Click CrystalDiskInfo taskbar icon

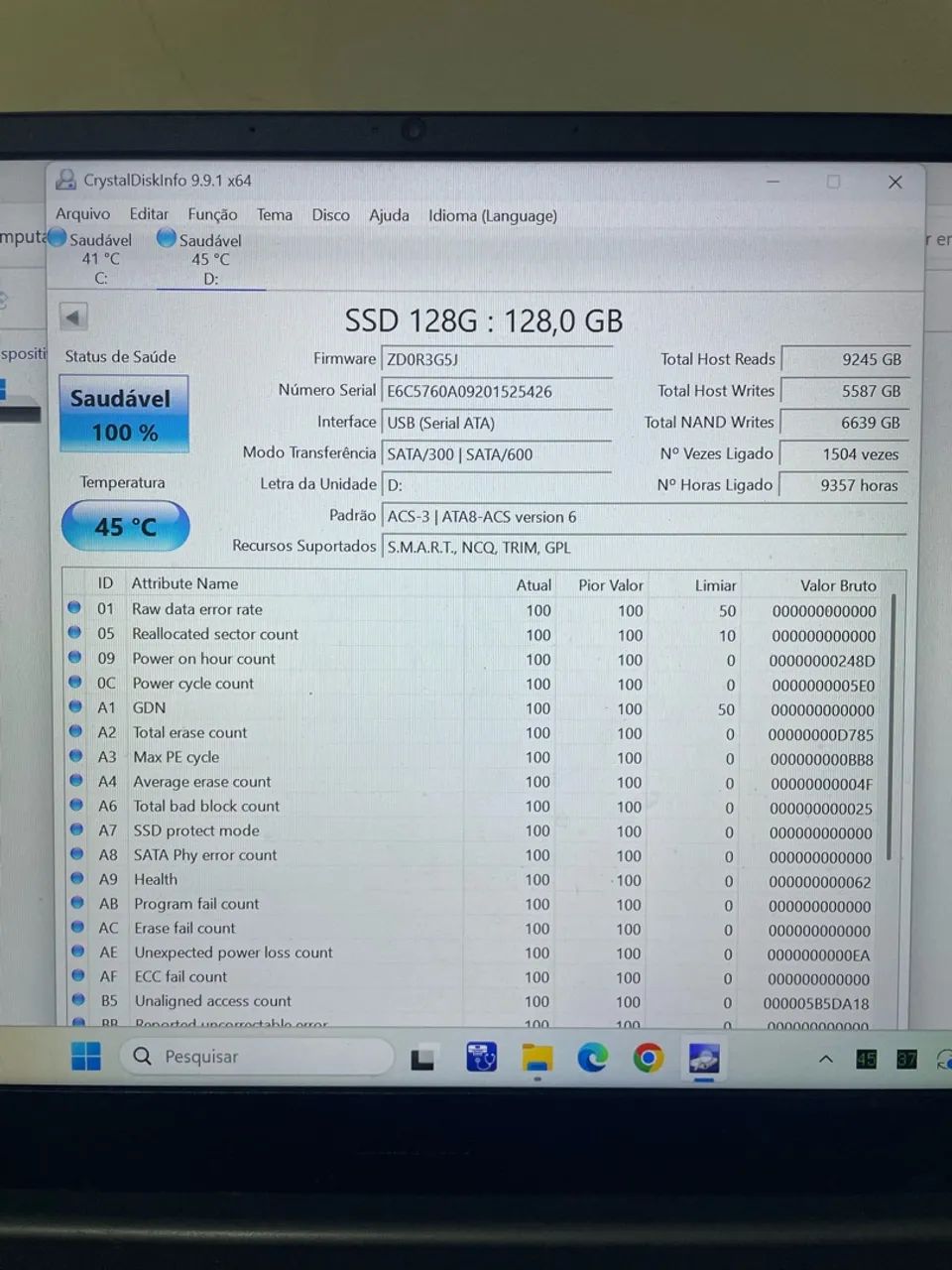pyautogui.click(x=704, y=1059)
